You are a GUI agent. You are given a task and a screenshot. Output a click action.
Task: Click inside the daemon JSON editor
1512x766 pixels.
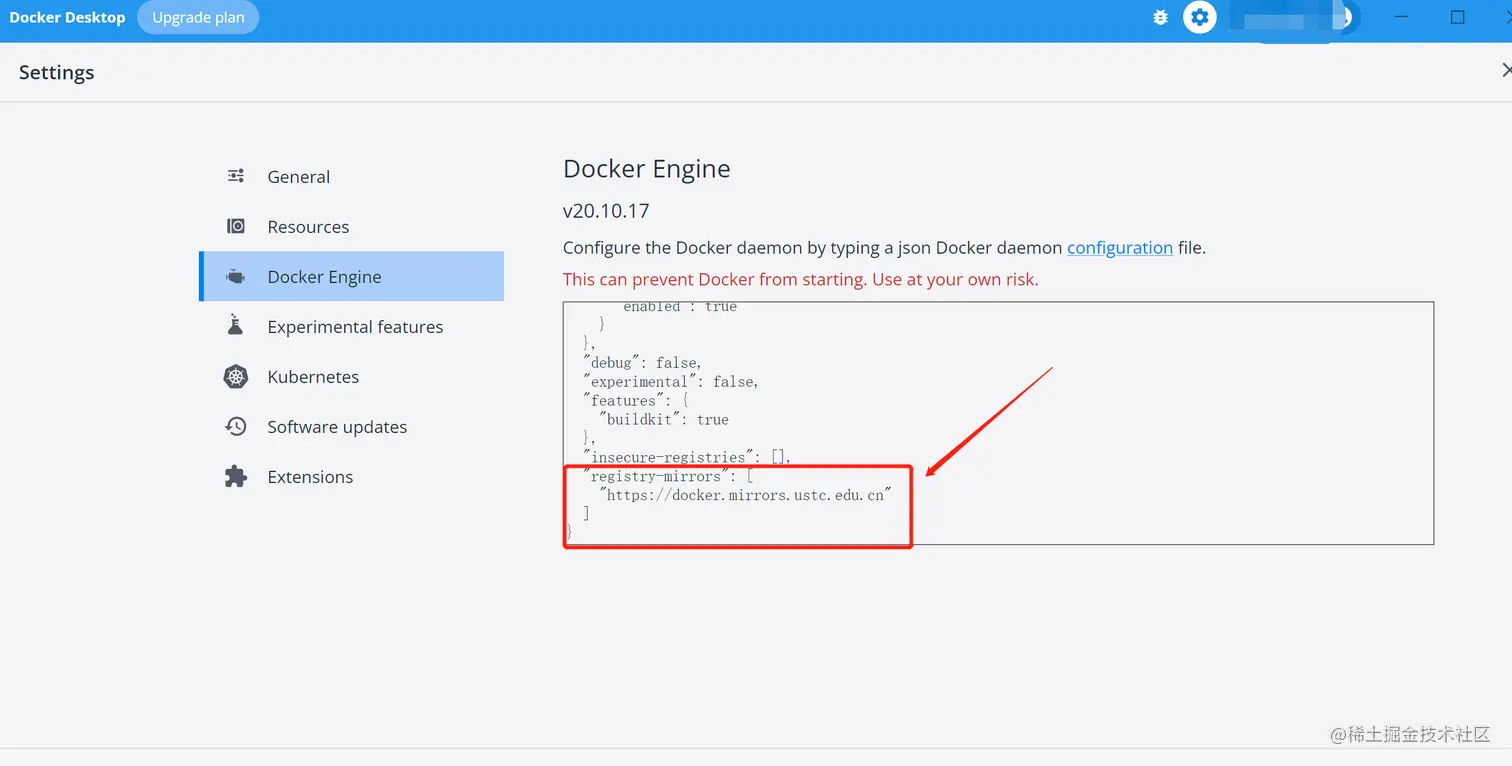(998, 423)
